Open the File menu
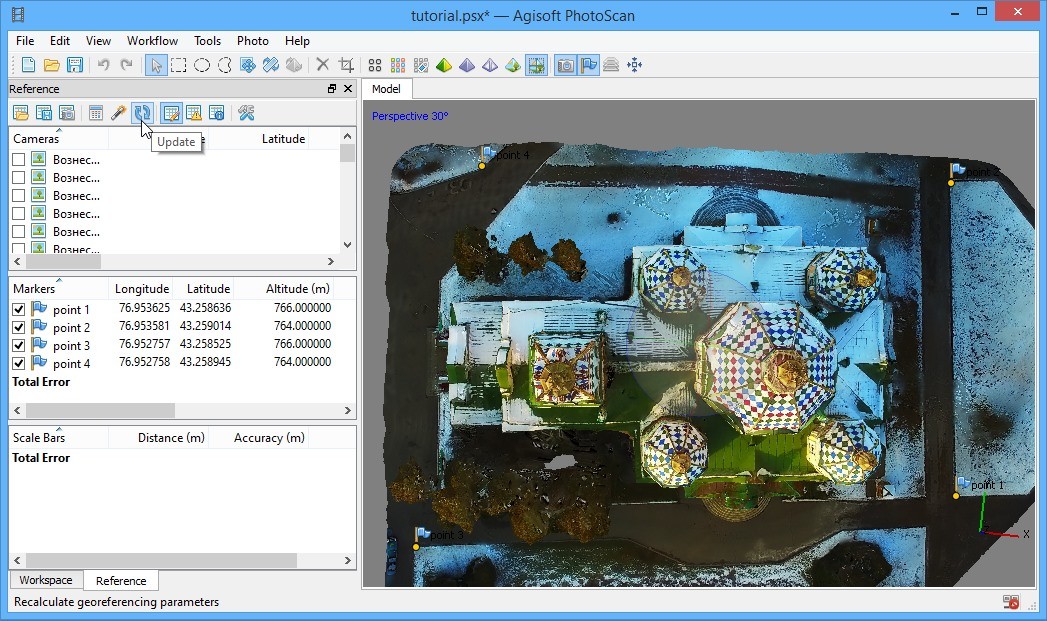1047x621 pixels. (x=25, y=41)
